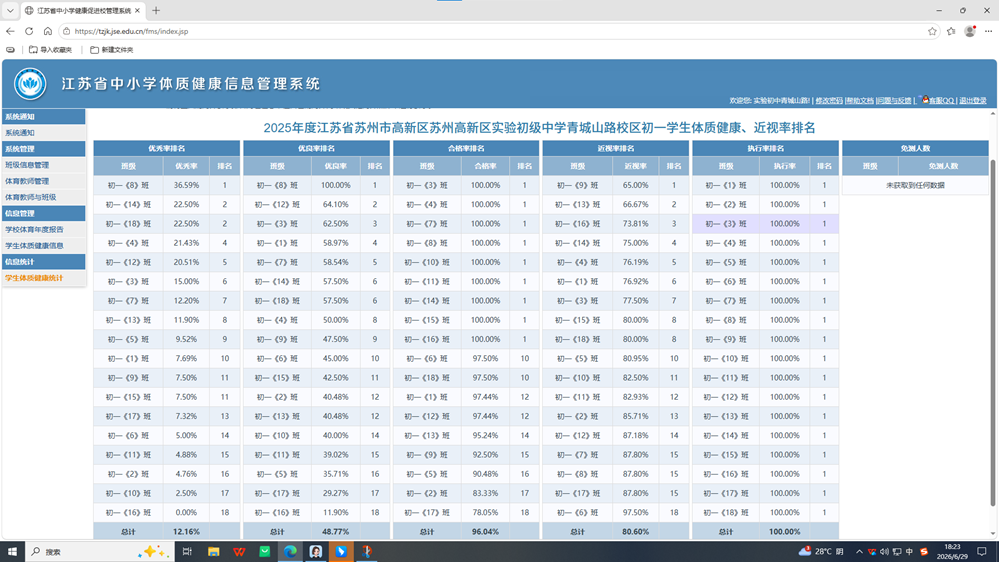
Task: Open 学校体育年度报告 menu item
Action: click(x=34, y=229)
